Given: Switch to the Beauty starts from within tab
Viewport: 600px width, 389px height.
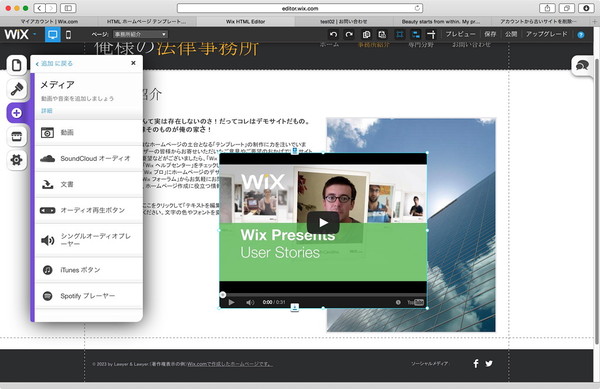Looking at the screenshot, I should 440,21.
